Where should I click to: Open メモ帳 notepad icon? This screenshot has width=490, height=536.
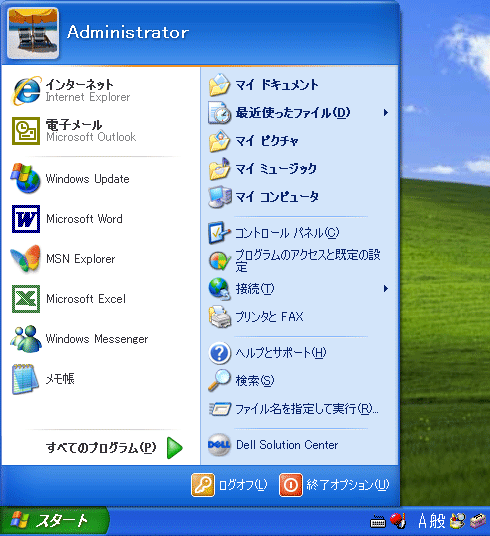pos(25,379)
